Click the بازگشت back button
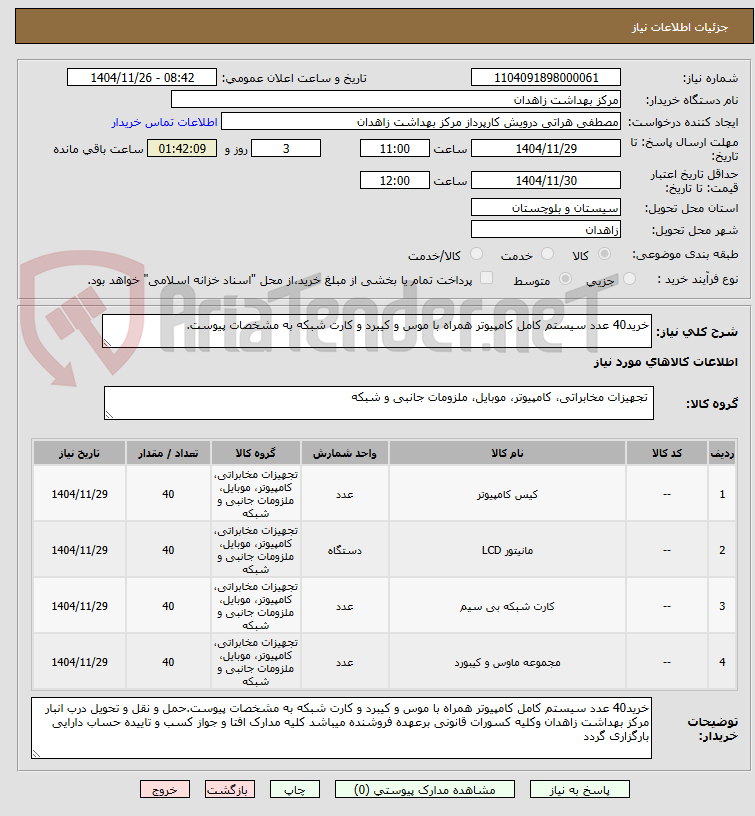 click(x=229, y=789)
